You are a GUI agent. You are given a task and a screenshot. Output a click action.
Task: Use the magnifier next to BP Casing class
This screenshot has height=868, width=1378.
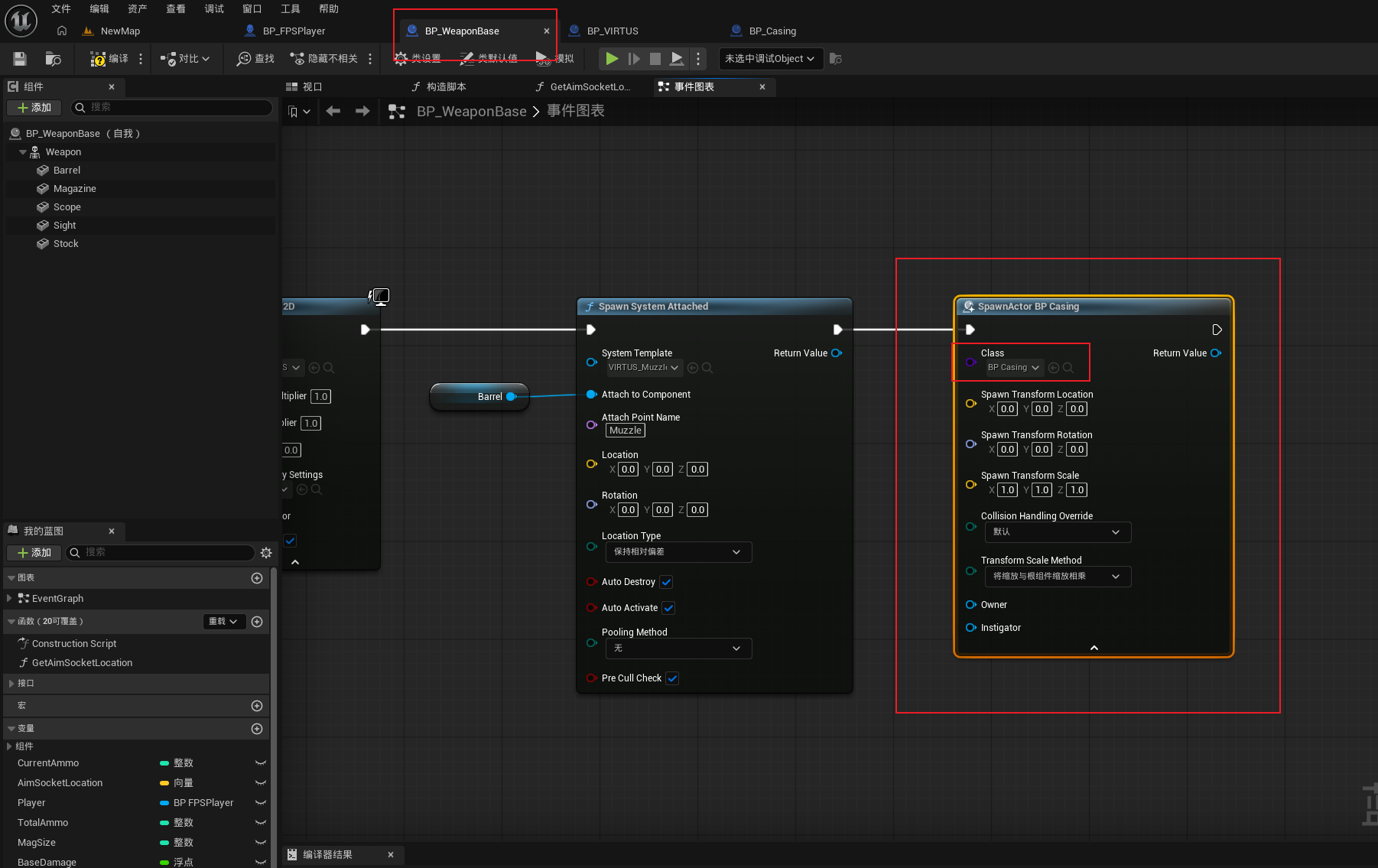click(1068, 368)
